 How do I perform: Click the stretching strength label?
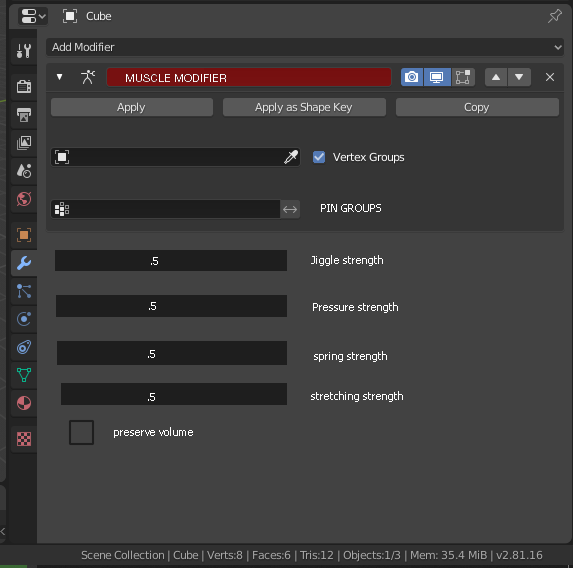pyautogui.click(x=357, y=396)
